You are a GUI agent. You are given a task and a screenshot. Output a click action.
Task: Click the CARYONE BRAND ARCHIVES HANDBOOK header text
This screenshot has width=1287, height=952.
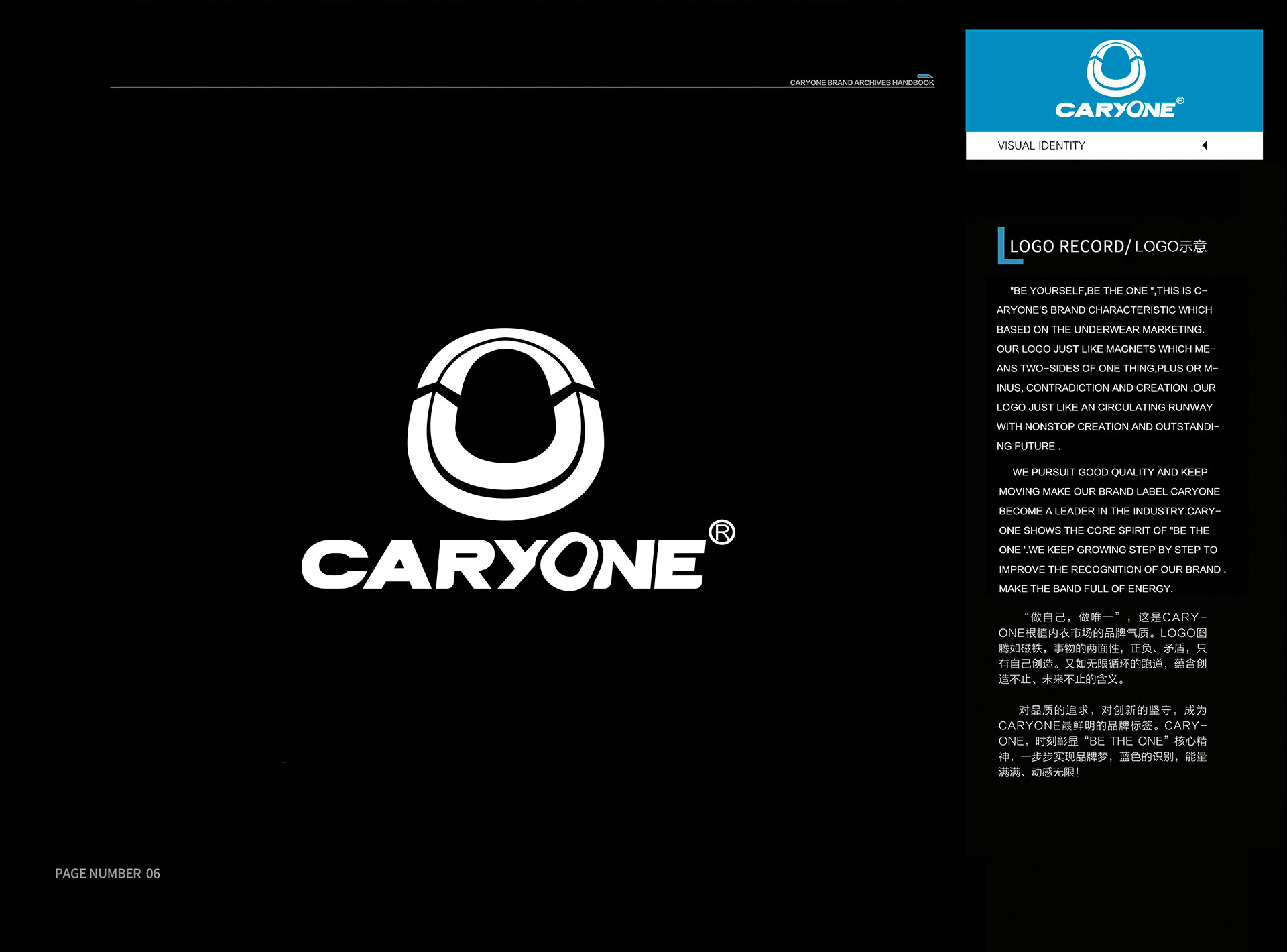(x=861, y=83)
